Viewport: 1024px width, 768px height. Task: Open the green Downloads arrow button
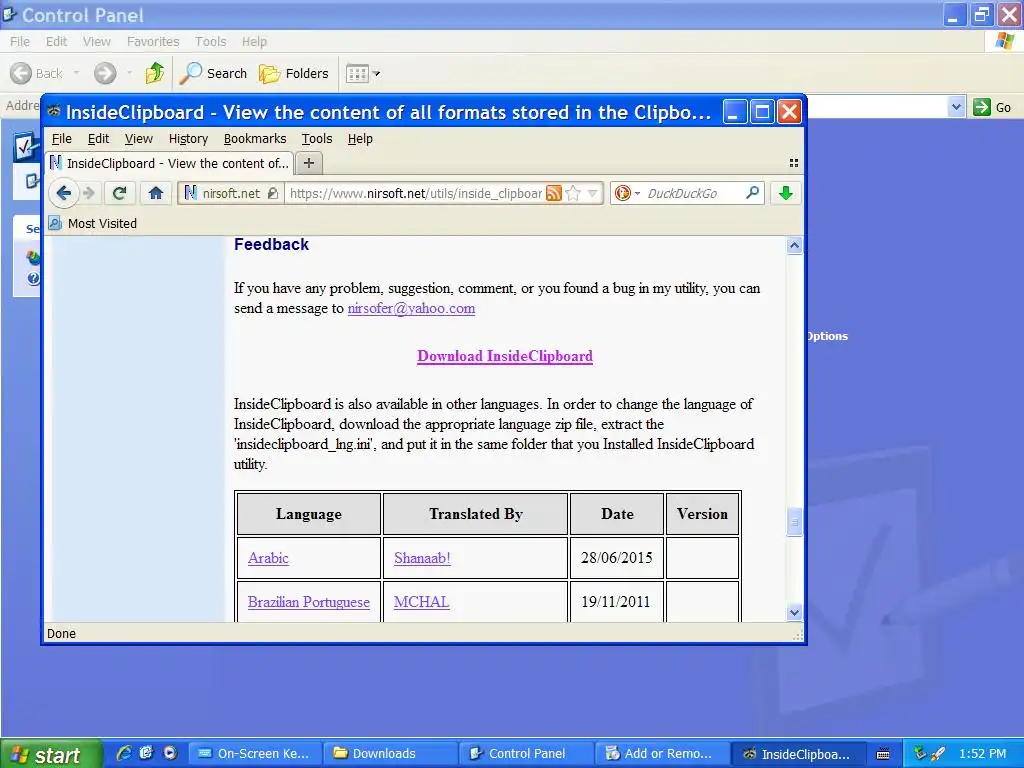click(x=786, y=193)
